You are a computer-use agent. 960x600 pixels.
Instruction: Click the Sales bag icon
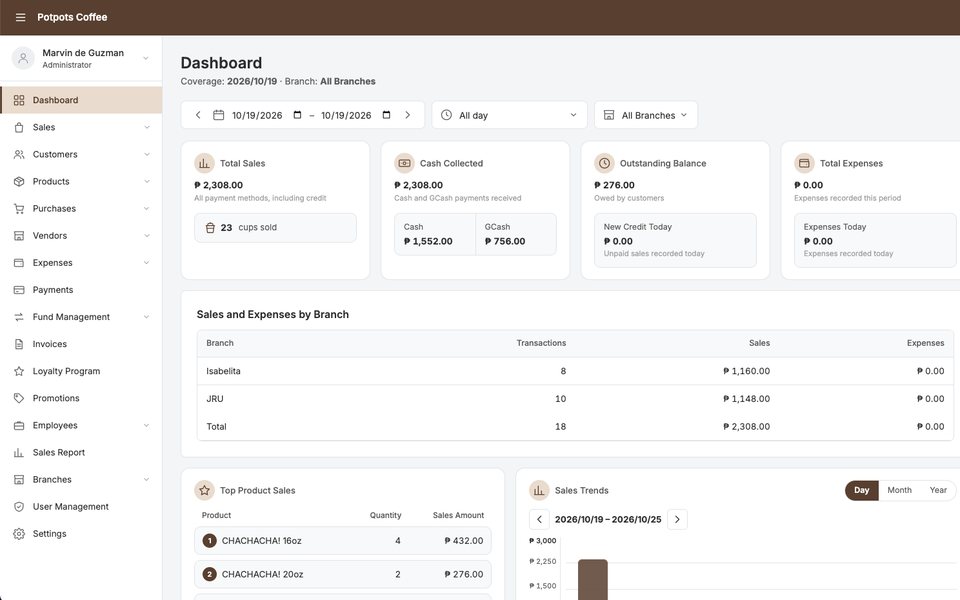(x=19, y=127)
